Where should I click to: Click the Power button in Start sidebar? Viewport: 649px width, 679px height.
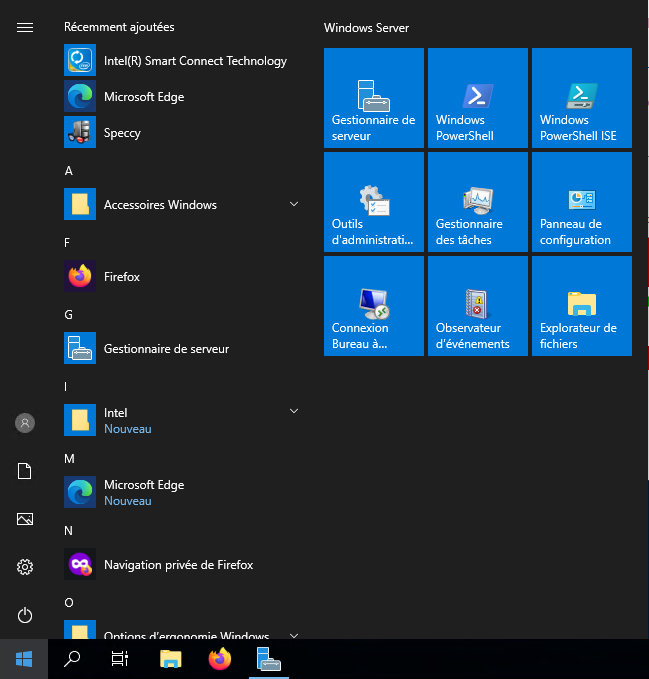(25, 615)
